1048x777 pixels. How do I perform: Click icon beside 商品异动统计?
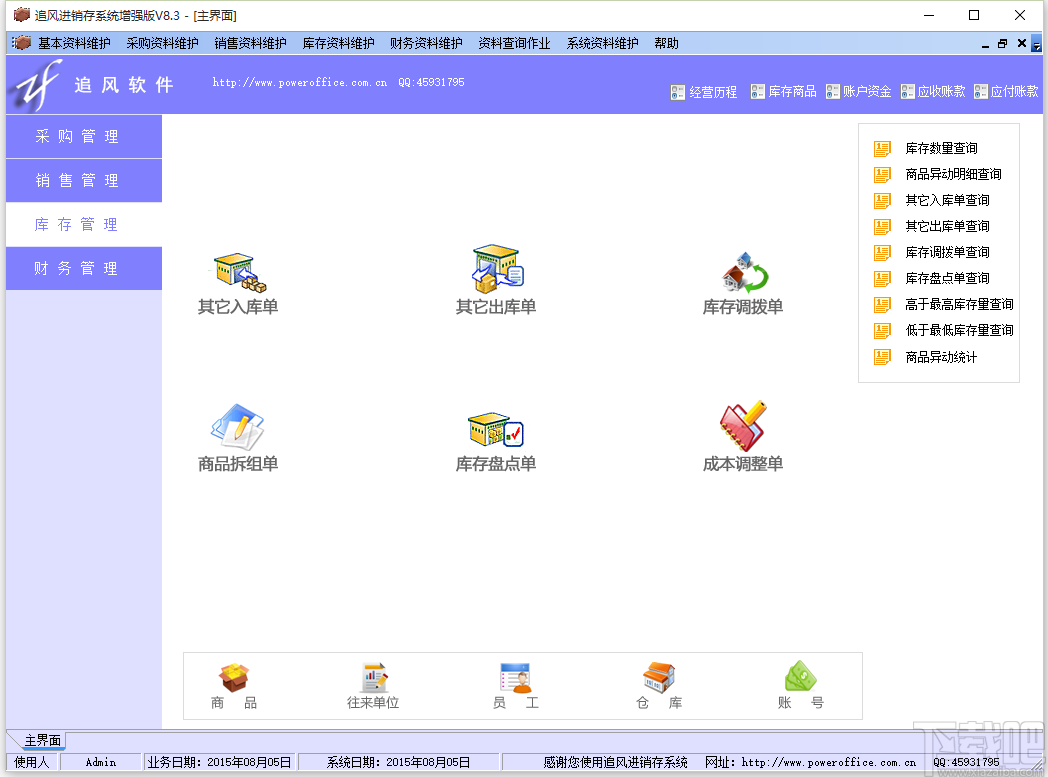(x=882, y=357)
